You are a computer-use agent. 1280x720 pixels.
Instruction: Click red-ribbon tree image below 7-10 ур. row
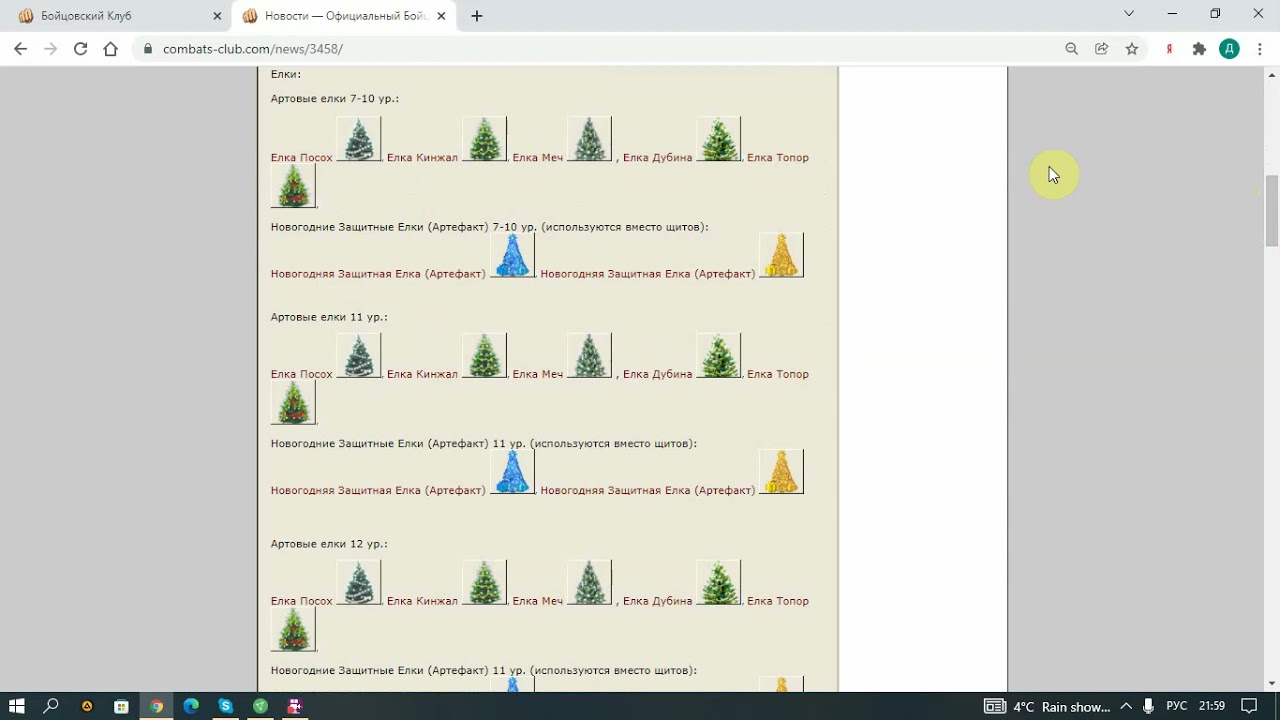click(293, 186)
